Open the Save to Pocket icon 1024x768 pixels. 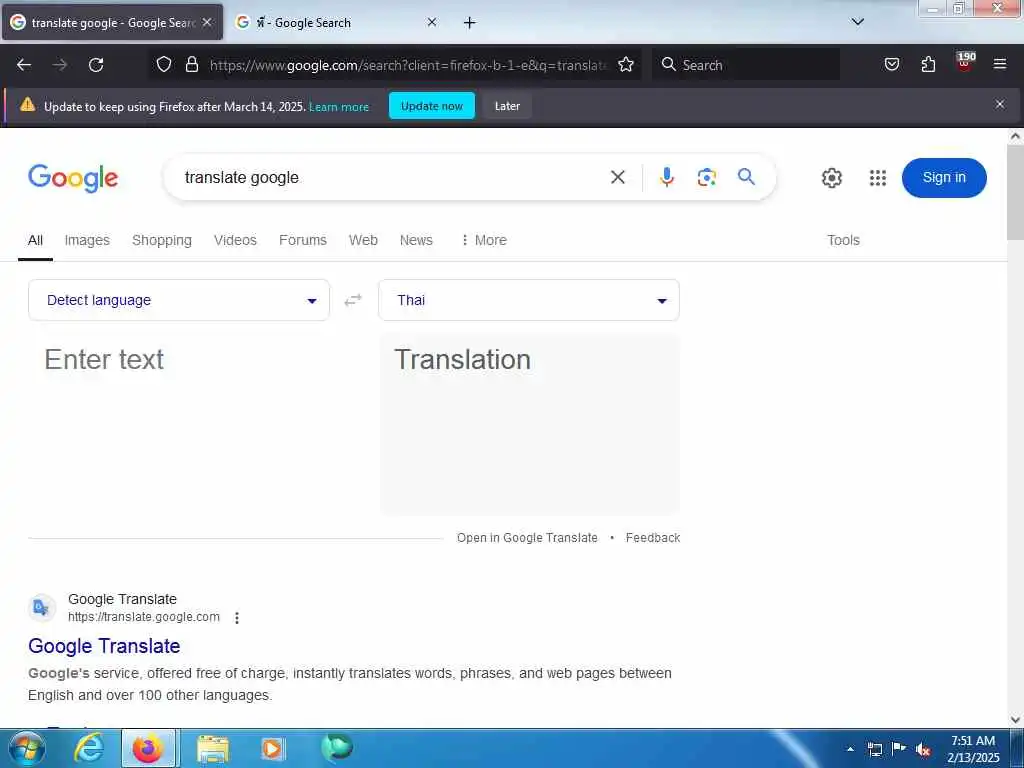[891, 64]
